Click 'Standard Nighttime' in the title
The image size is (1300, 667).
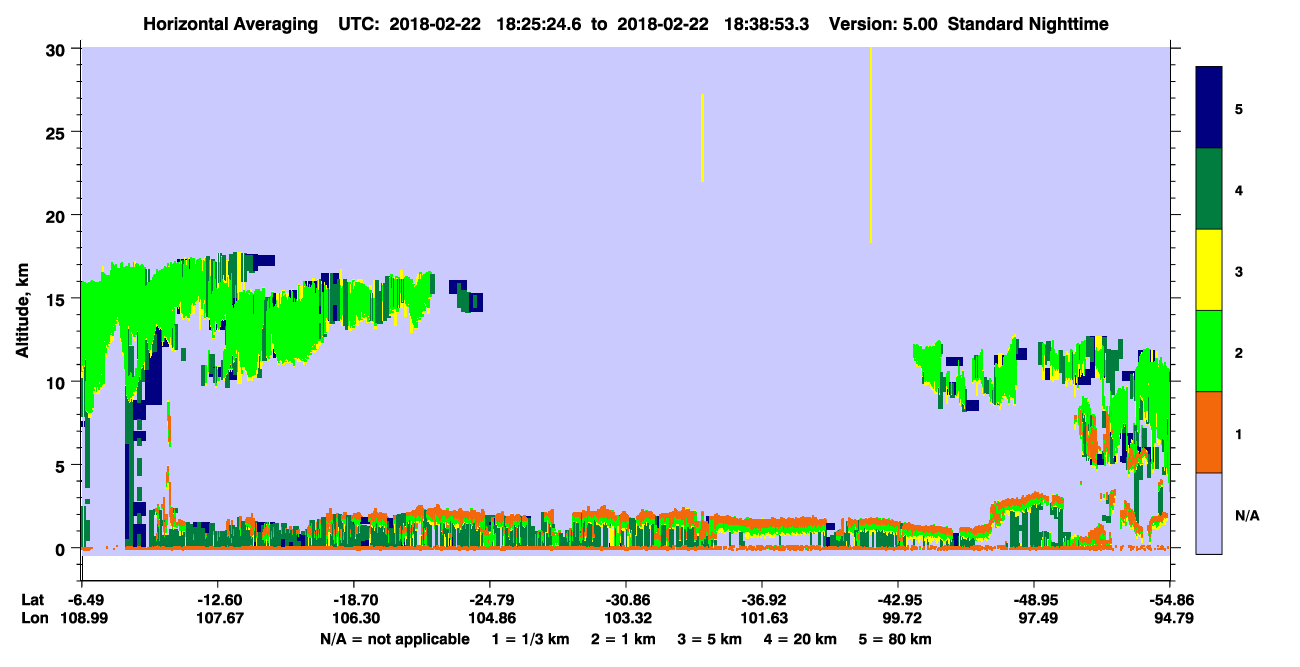point(1028,24)
